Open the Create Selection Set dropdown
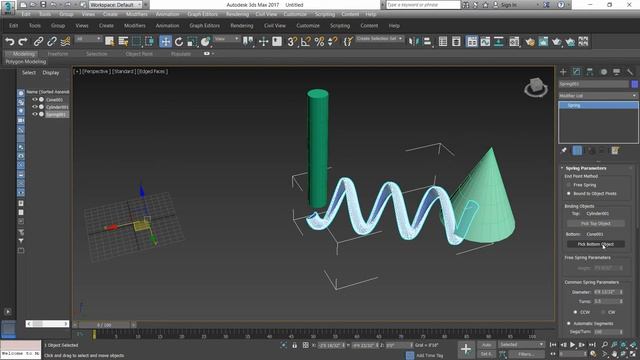 380,39
